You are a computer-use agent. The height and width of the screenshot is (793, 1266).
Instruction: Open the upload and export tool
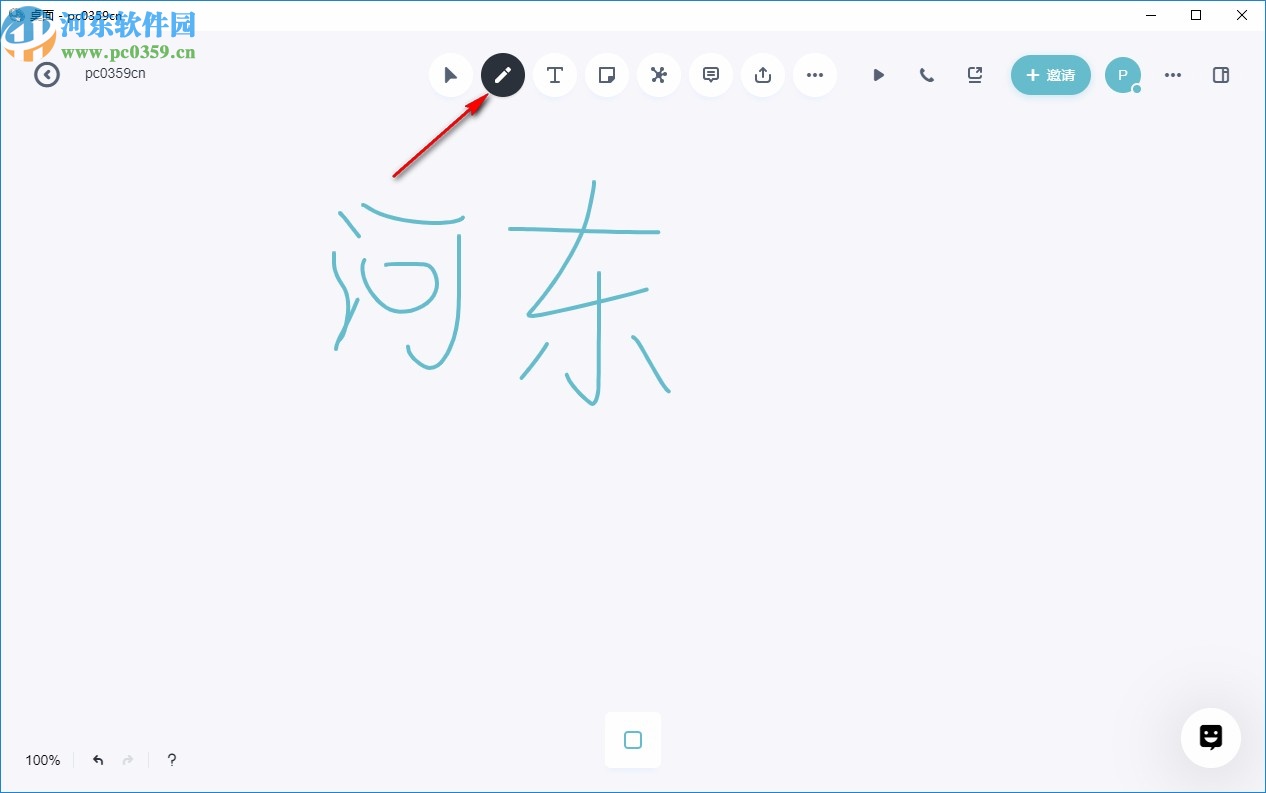(x=763, y=74)
